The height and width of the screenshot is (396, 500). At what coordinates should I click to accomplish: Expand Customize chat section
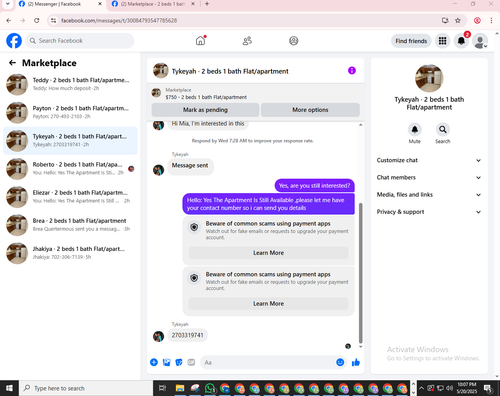[429, 160]
